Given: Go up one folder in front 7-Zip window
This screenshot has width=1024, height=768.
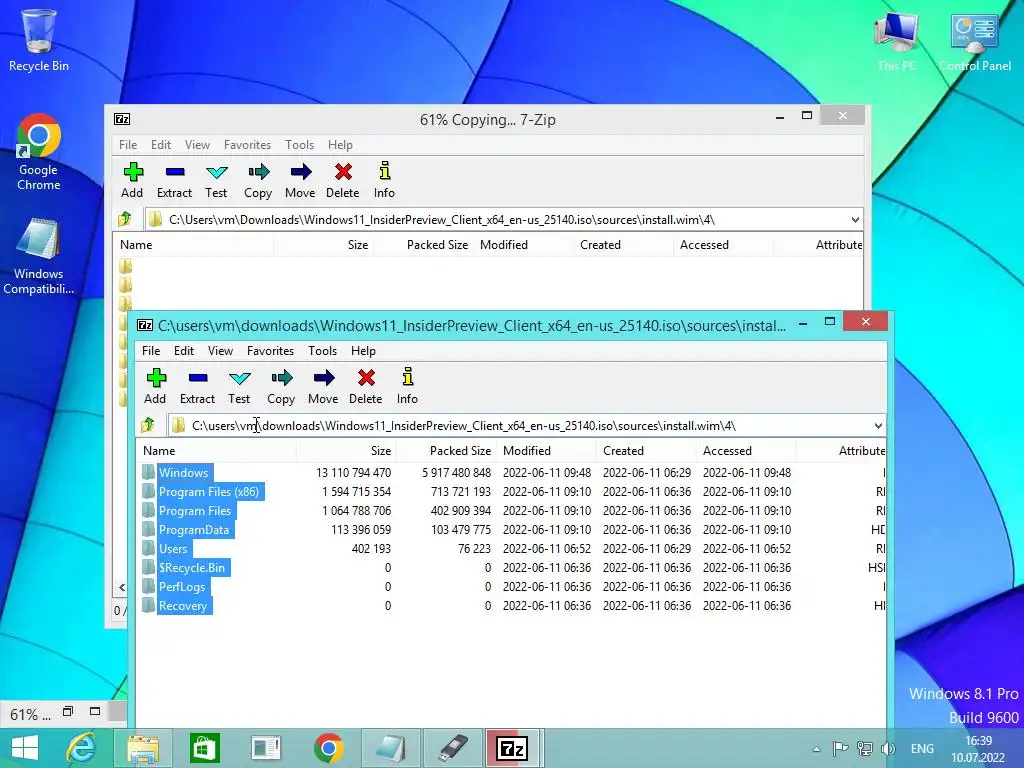Looking at the screenshot, I should tap(148, 425).
